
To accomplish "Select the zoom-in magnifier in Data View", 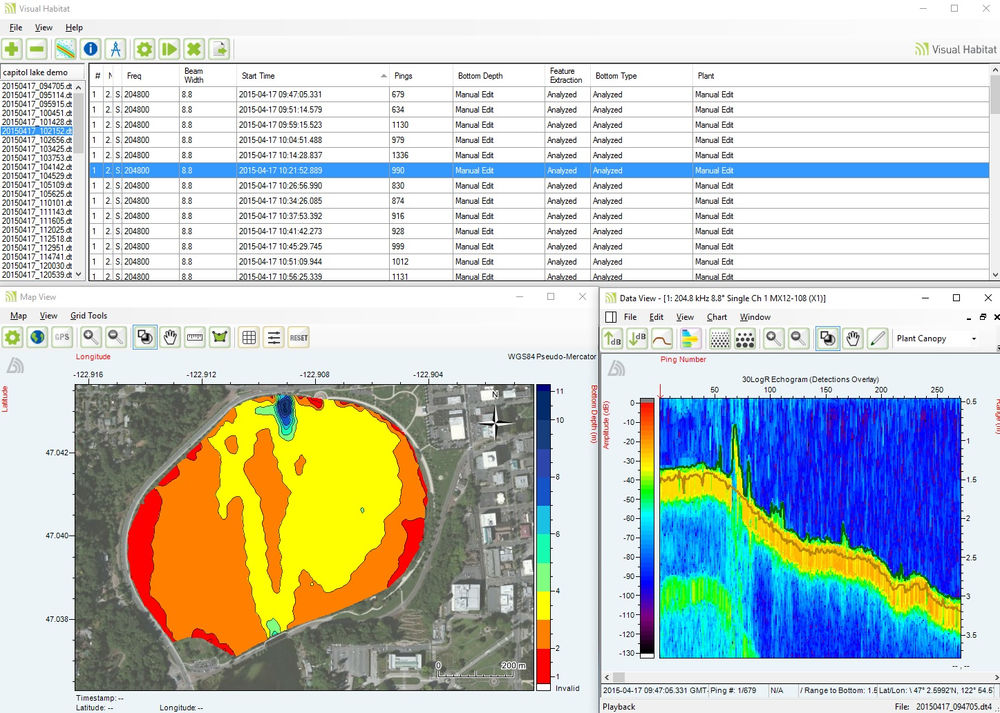I will pyautogui.click(x=772, y=338).
